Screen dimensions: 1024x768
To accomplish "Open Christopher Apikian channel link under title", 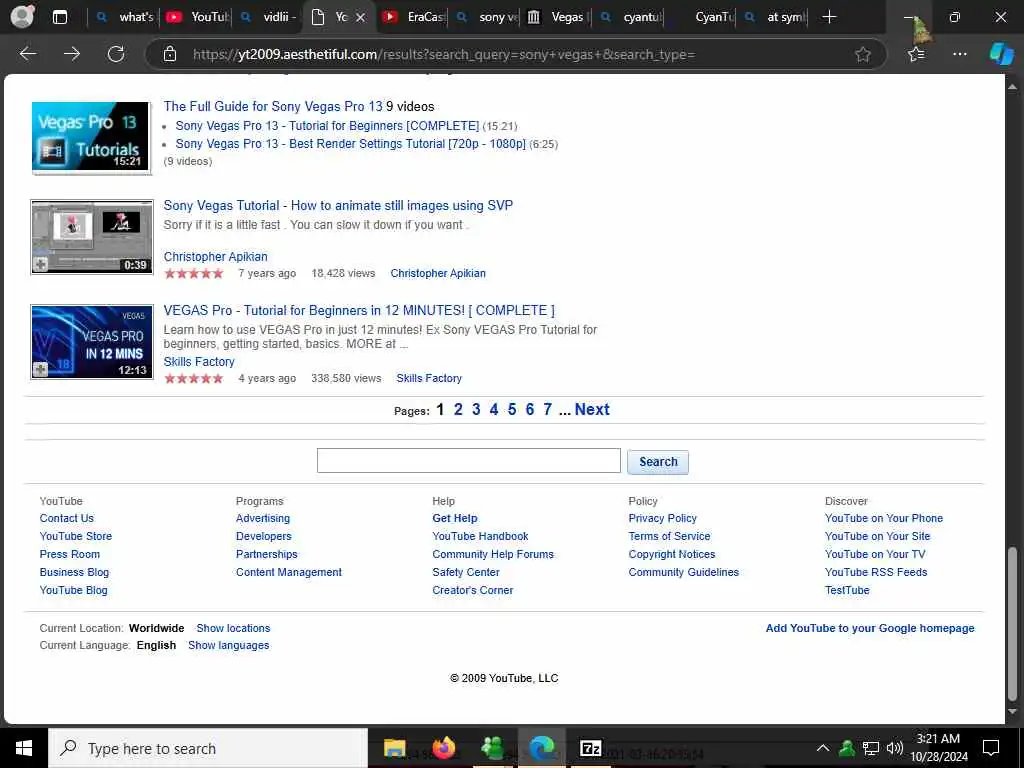I will 216,257.
